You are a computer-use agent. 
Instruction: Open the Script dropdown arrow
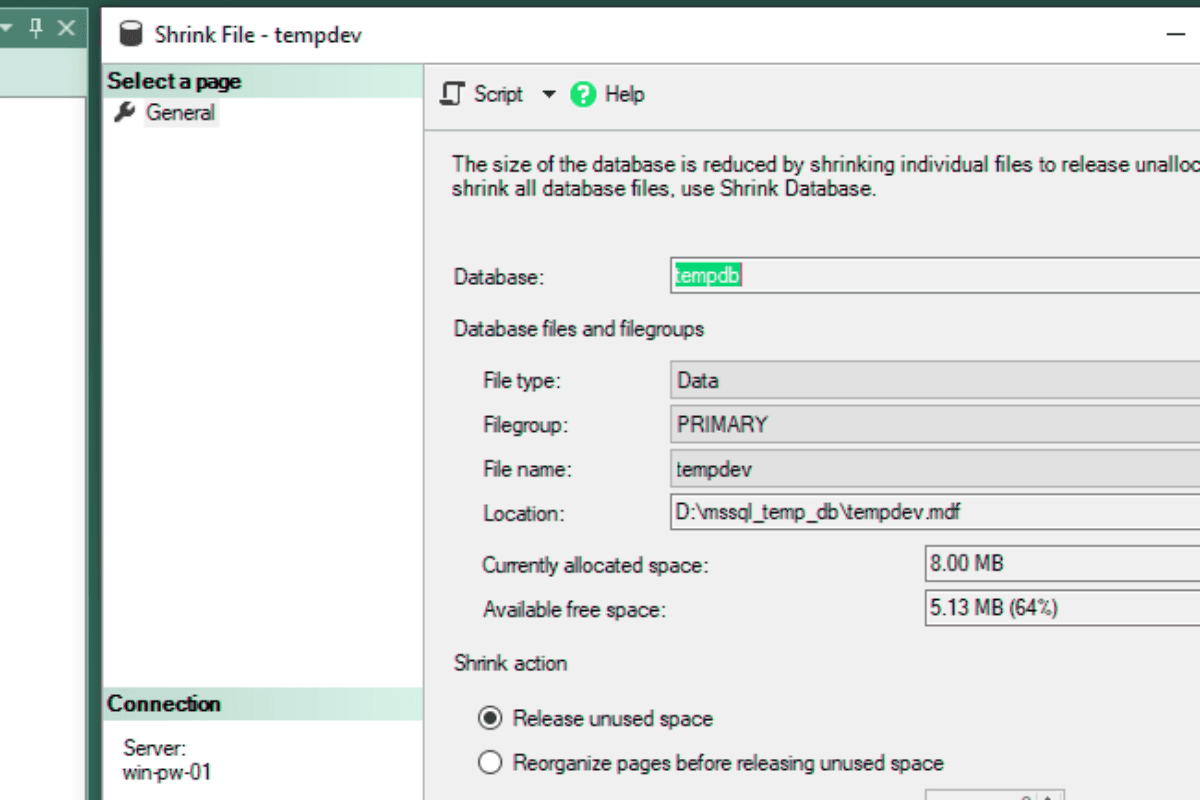(548, 94)
